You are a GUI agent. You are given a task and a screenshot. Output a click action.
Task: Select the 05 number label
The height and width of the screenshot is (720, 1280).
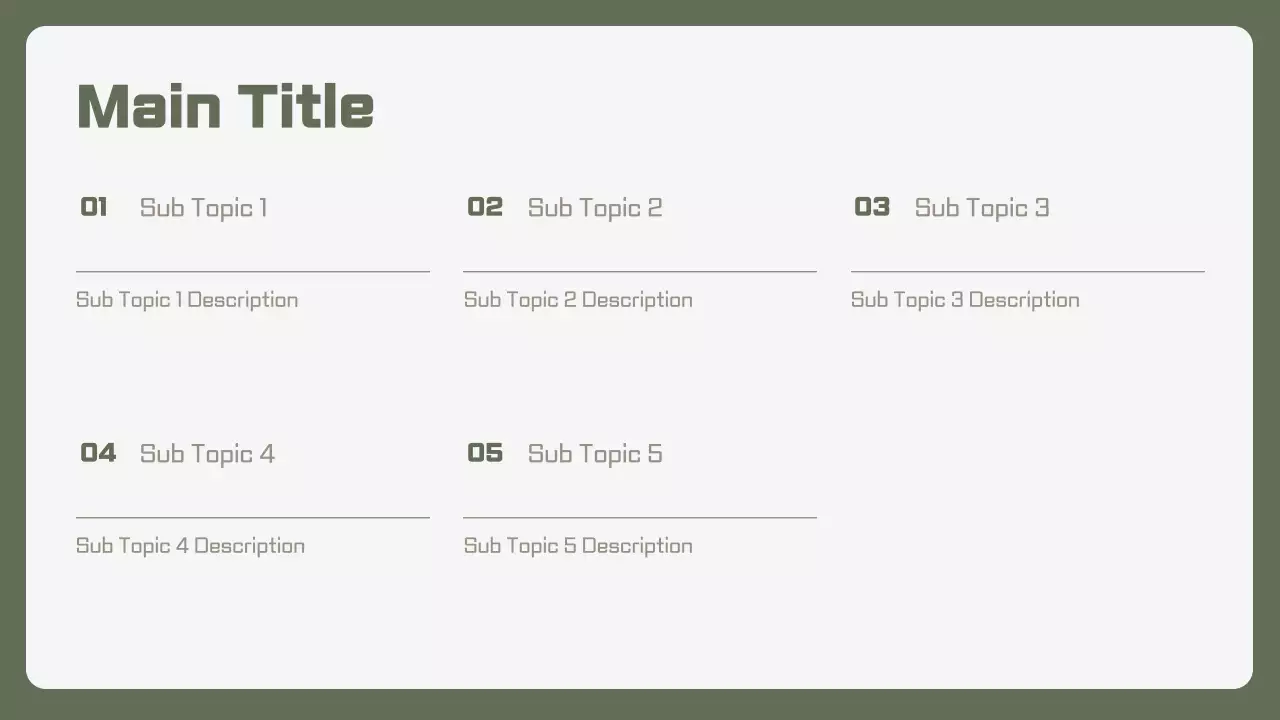tap(485, 453)
